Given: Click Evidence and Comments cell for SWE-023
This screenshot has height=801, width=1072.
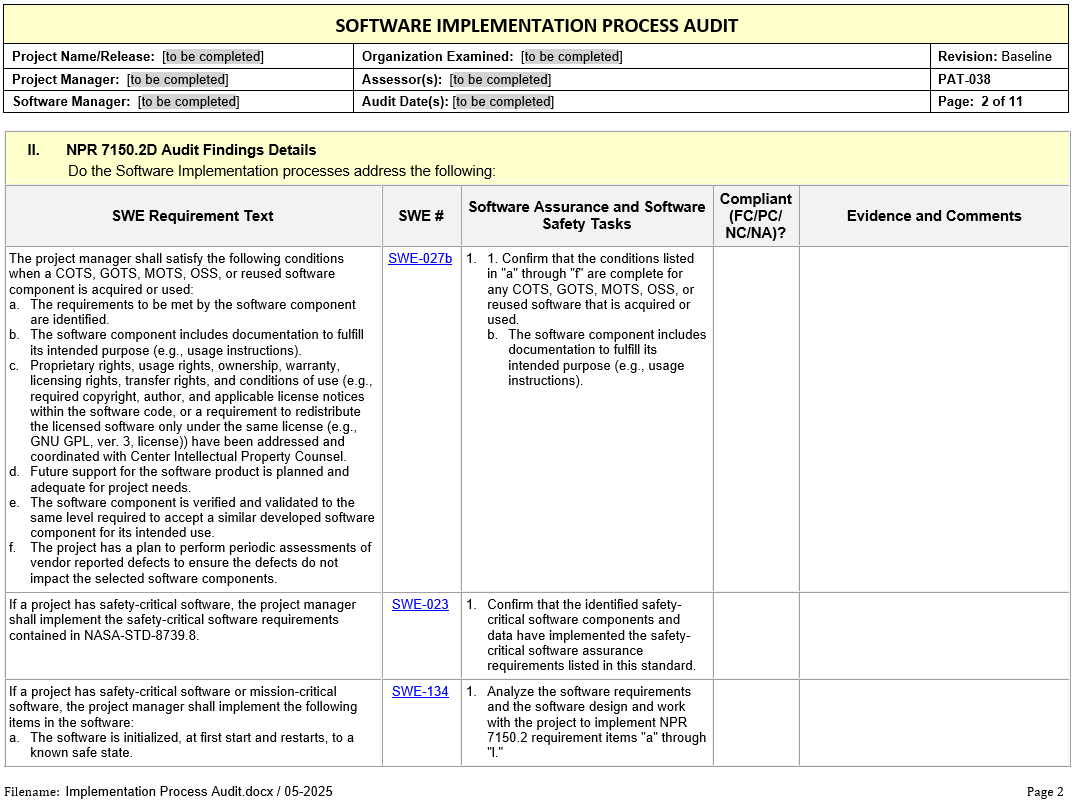Looking at the screenshot, I should [934, 635].
